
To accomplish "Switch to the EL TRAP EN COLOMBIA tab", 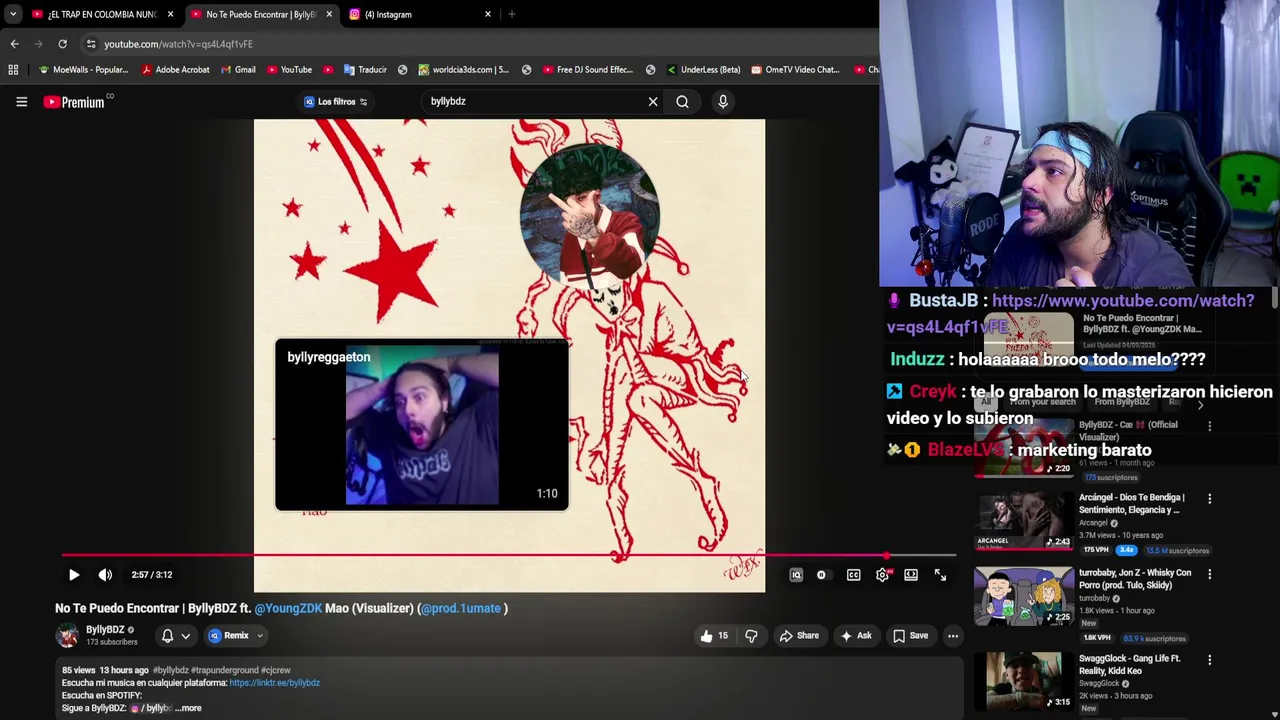I will pos(100,14).
